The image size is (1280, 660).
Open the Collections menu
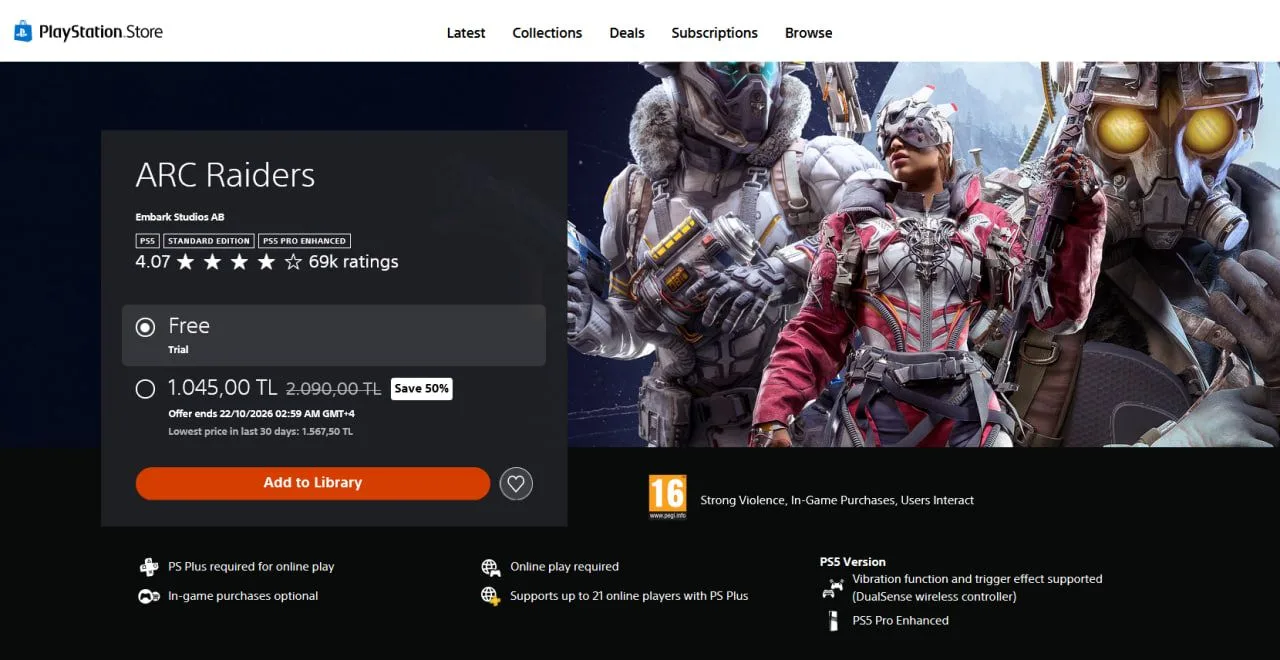(547, 33)
